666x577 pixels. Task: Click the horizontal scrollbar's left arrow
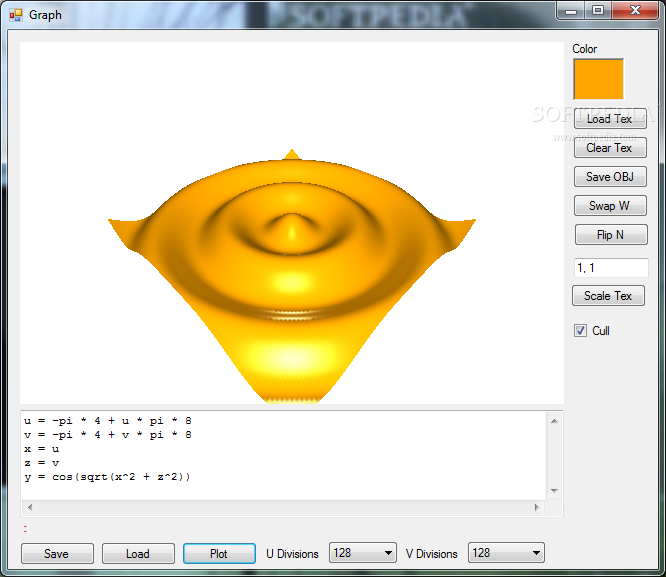coord(30,507)
